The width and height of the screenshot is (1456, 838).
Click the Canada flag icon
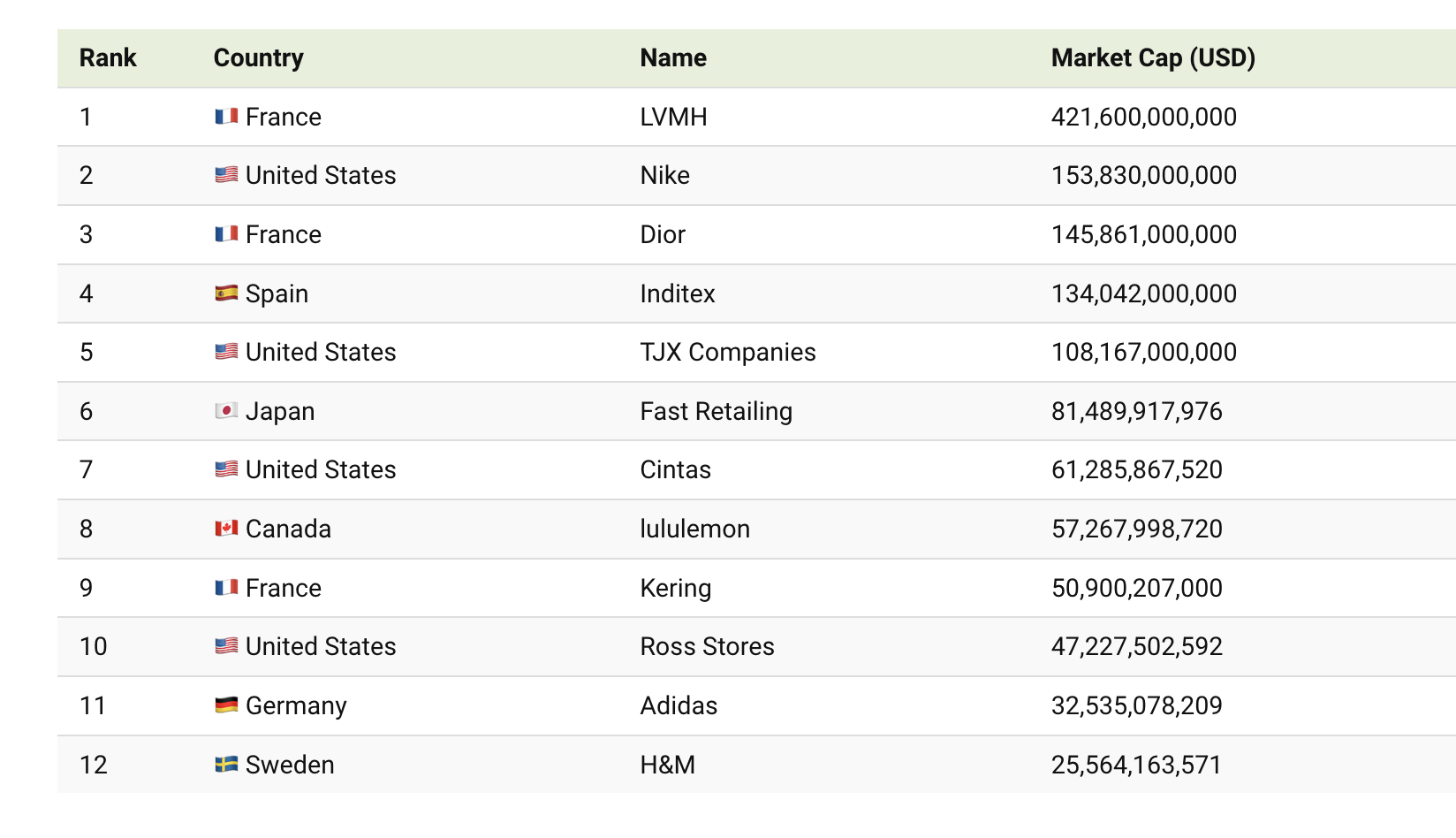226,529
